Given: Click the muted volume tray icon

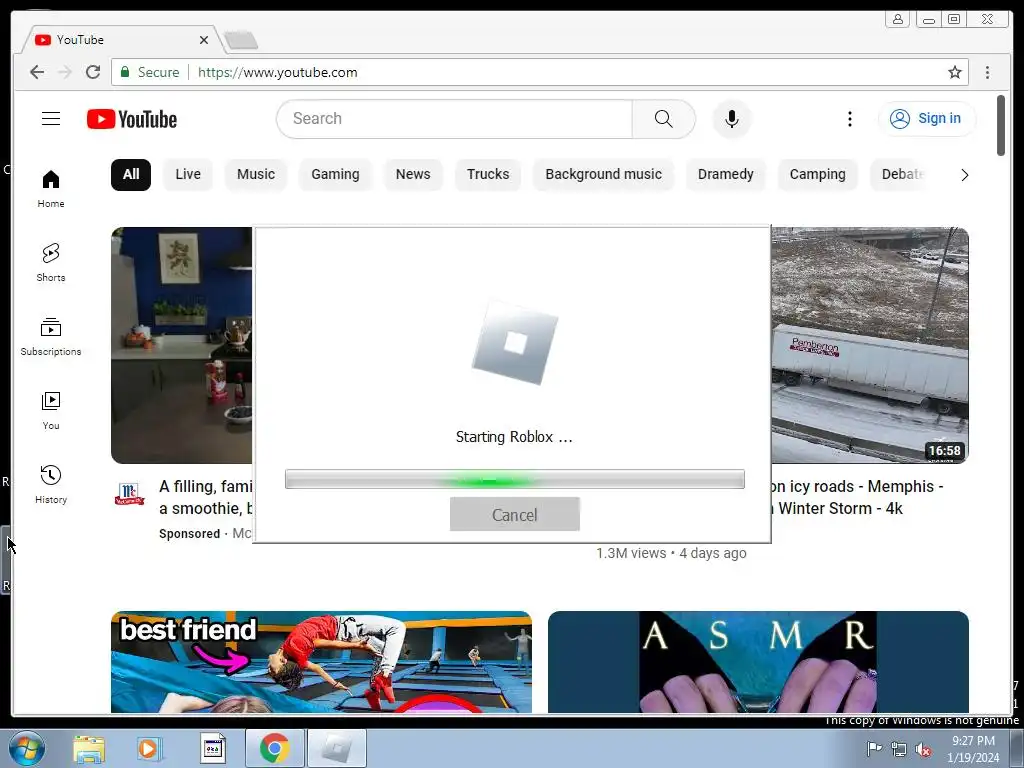Looking at the screenshot, I should pos(923,750).
